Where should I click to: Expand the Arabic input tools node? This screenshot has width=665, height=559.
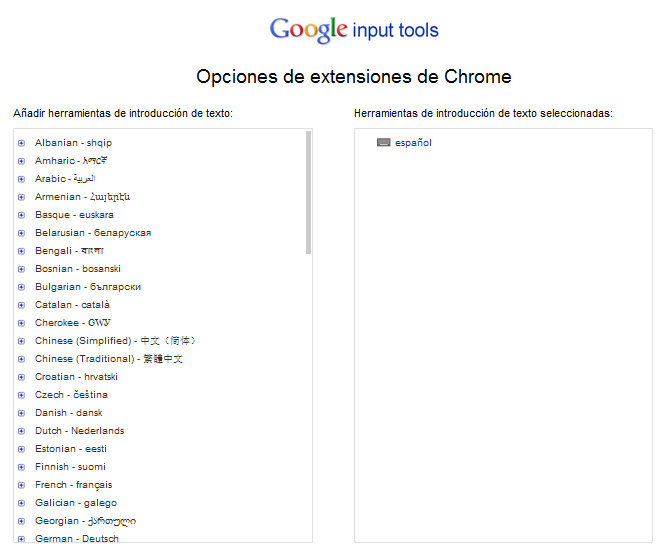pos(21,179)
